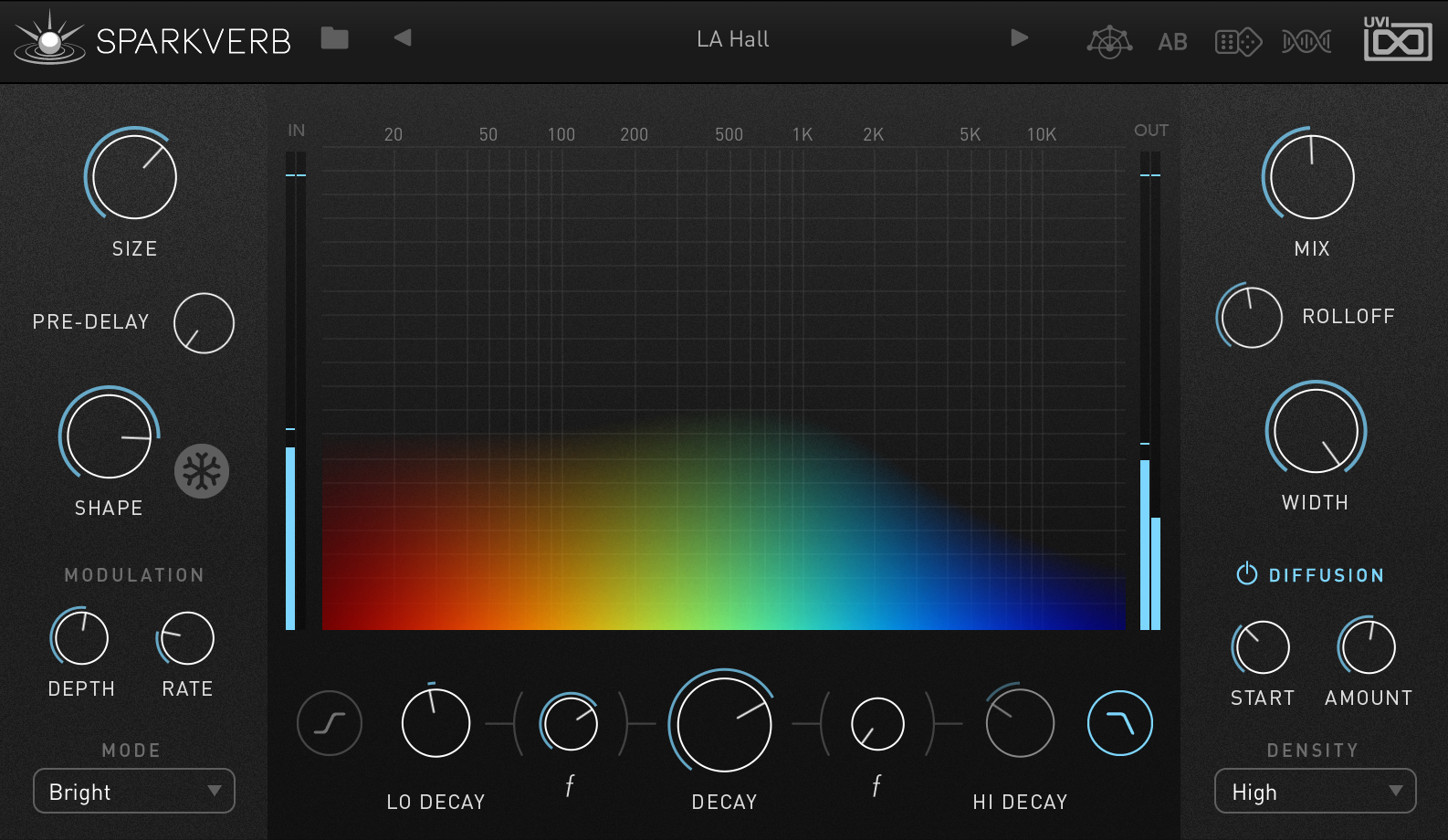This screenshot has height=840, width=1448.
Task: Toggle the snowflake freeze button
Action: [x=202, y=471]
